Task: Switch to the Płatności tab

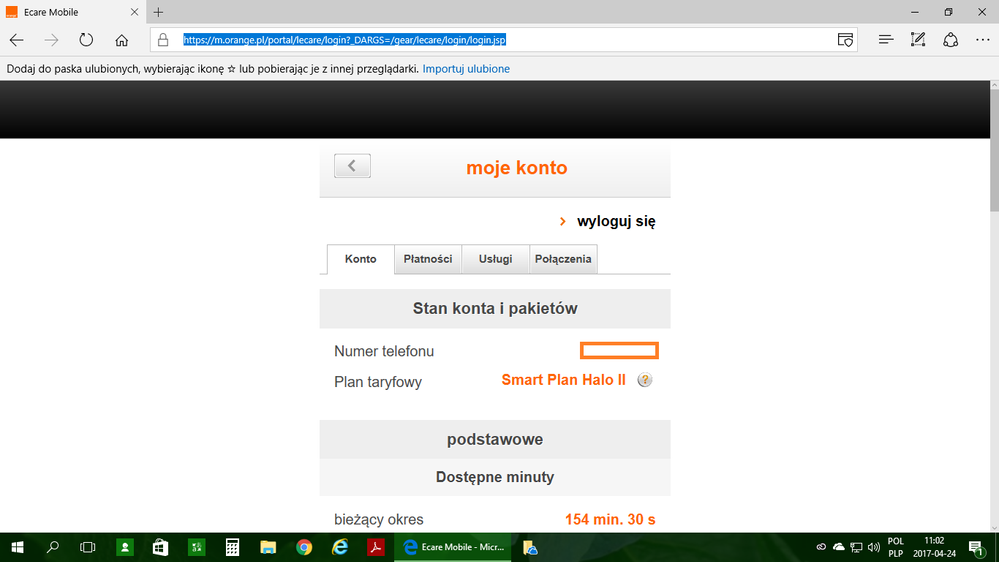Action: click(428, 259)
